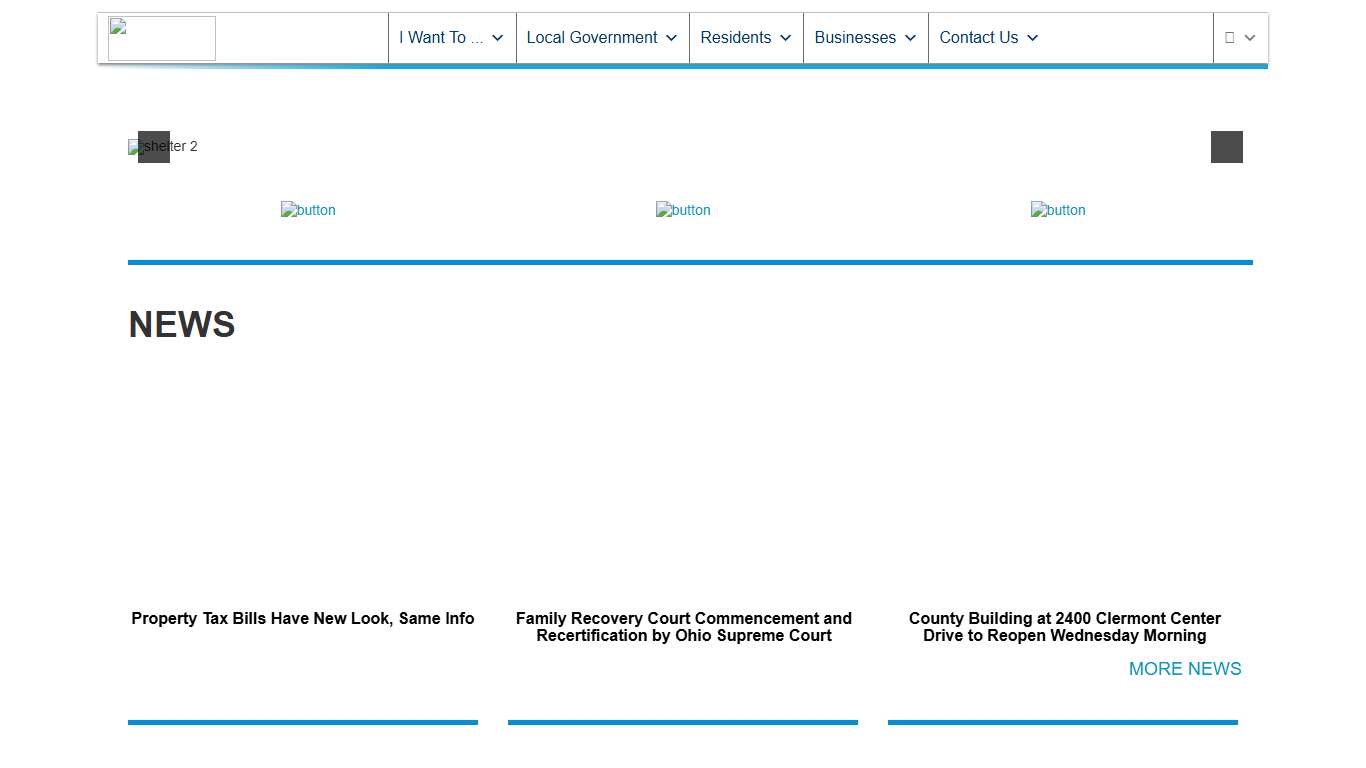Click the NEWS section heading

point(182,325)
